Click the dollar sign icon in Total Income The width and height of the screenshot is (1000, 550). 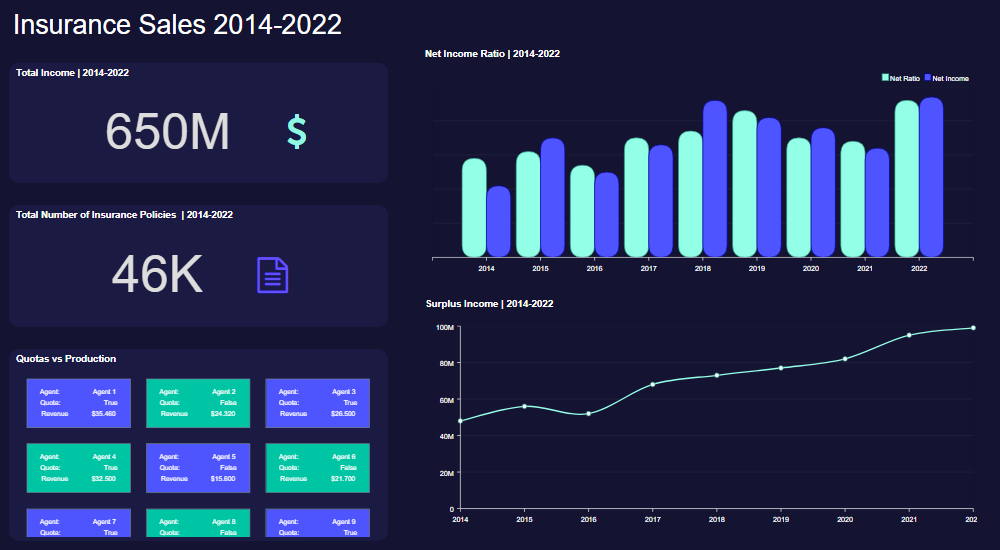point(296,132)
